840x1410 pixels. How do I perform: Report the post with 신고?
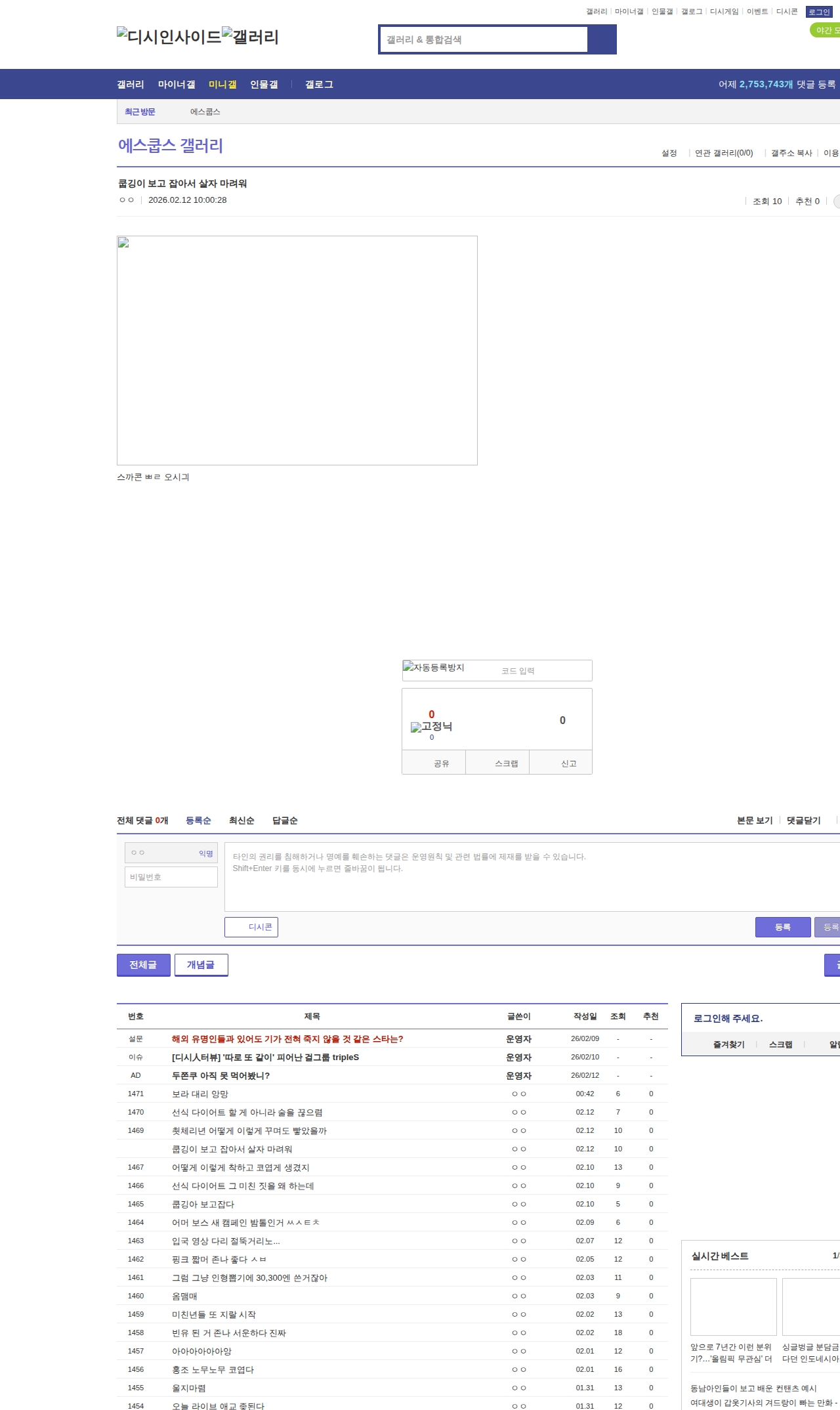568,763
